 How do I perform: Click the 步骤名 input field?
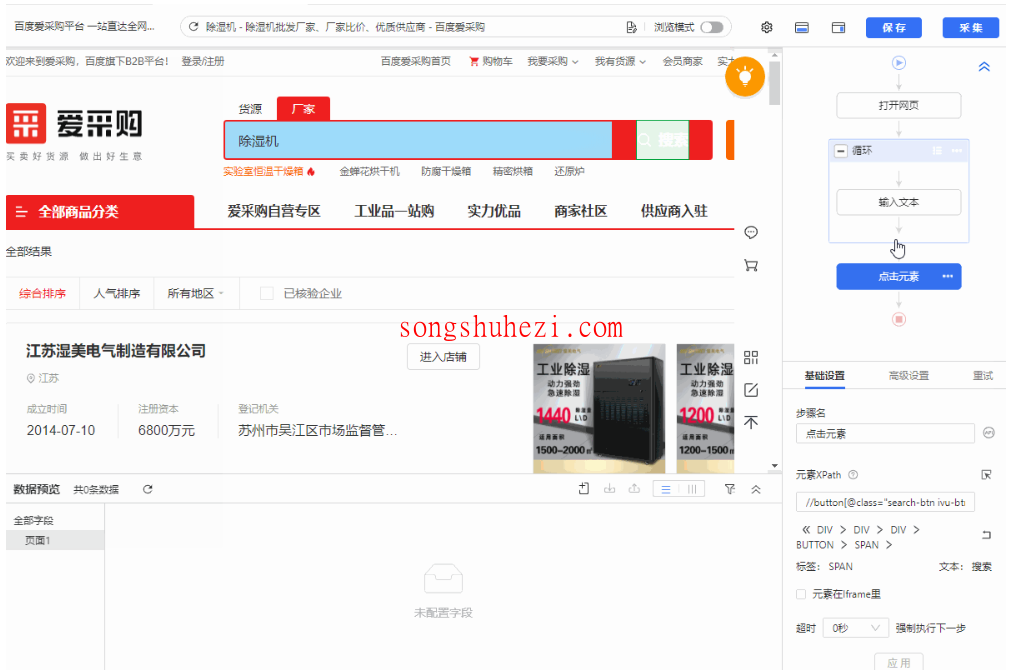(885, 433)
